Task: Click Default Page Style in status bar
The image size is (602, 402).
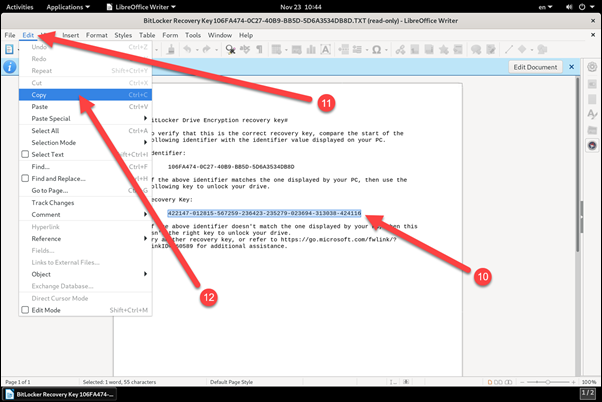Action: tap(231, 382)
